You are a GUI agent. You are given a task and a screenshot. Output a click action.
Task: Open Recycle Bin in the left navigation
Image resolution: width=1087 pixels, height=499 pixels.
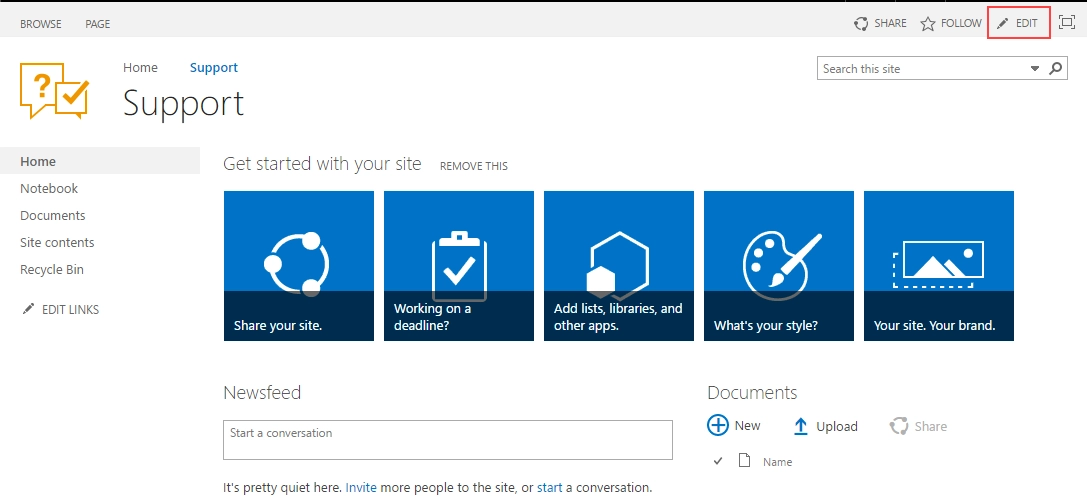coord(52,270)
